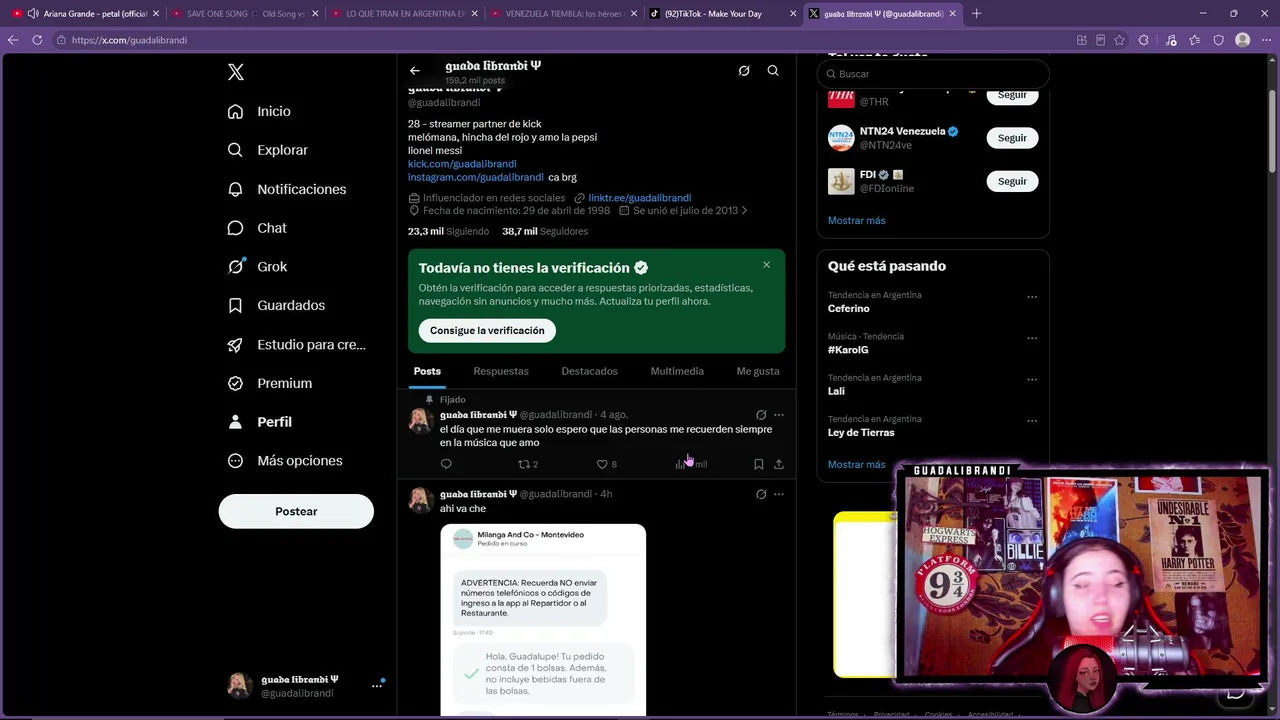Open the account switcher menu dots

pyautogui.click(x=377, y=686)
